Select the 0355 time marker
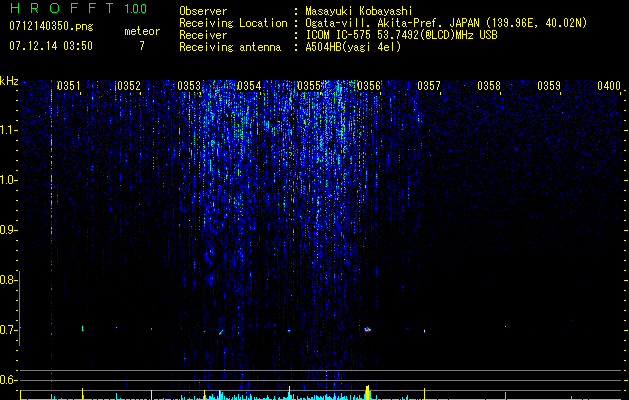 pos(309,86)
